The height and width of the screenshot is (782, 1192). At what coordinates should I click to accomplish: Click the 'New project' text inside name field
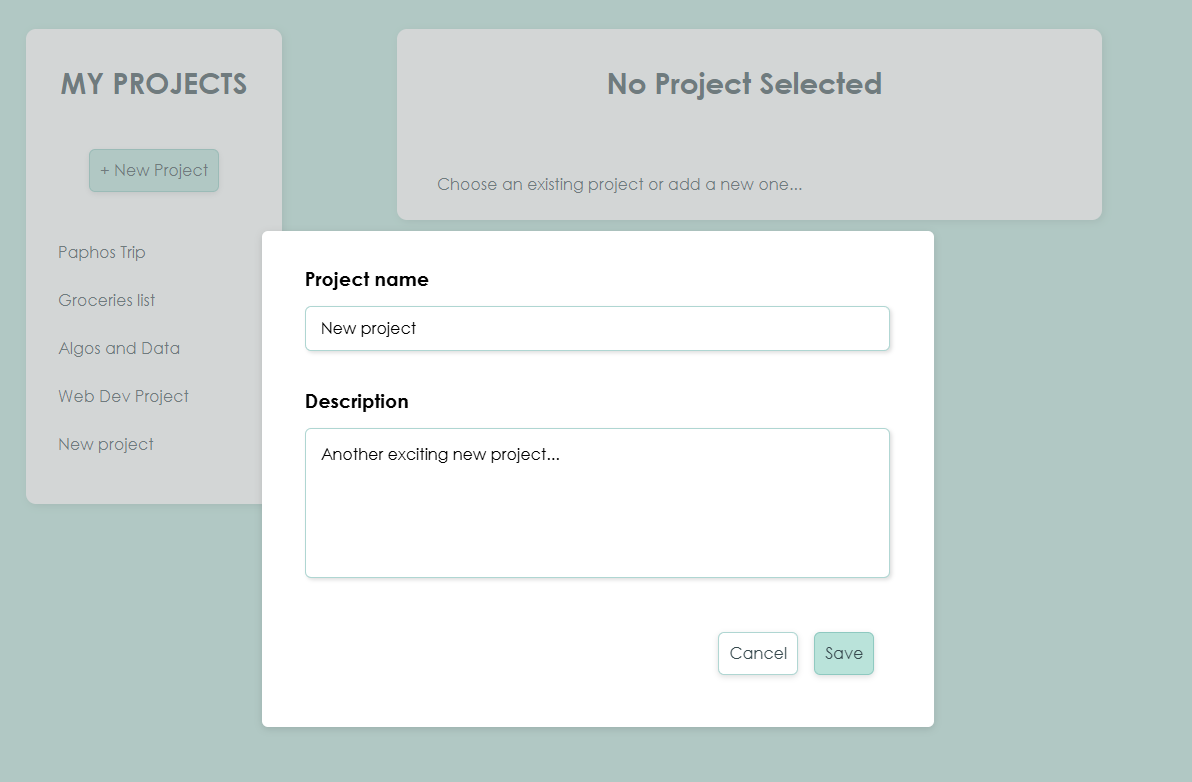368,328
